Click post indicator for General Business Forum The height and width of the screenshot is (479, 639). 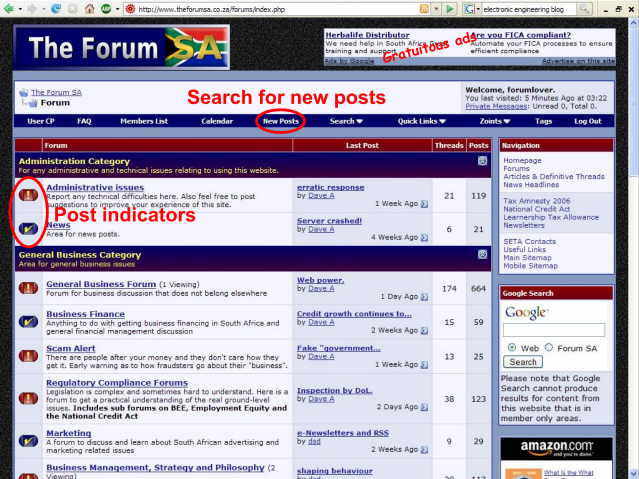pos(28,288)
